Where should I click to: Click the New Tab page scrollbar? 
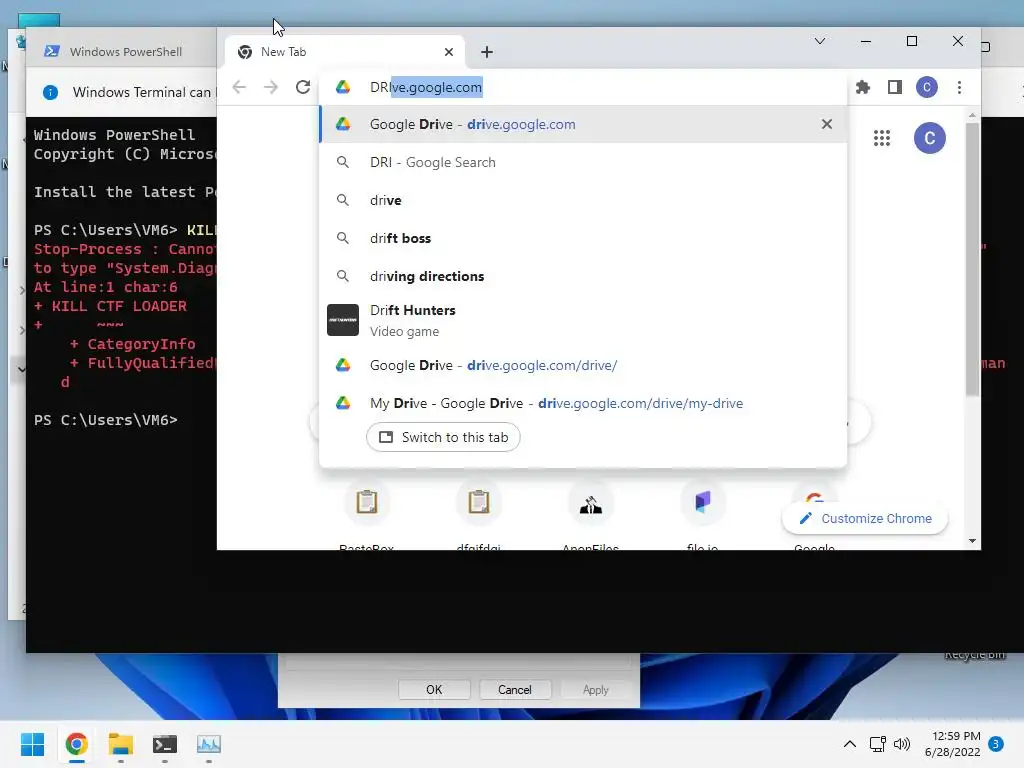click(x=972, y=259)
